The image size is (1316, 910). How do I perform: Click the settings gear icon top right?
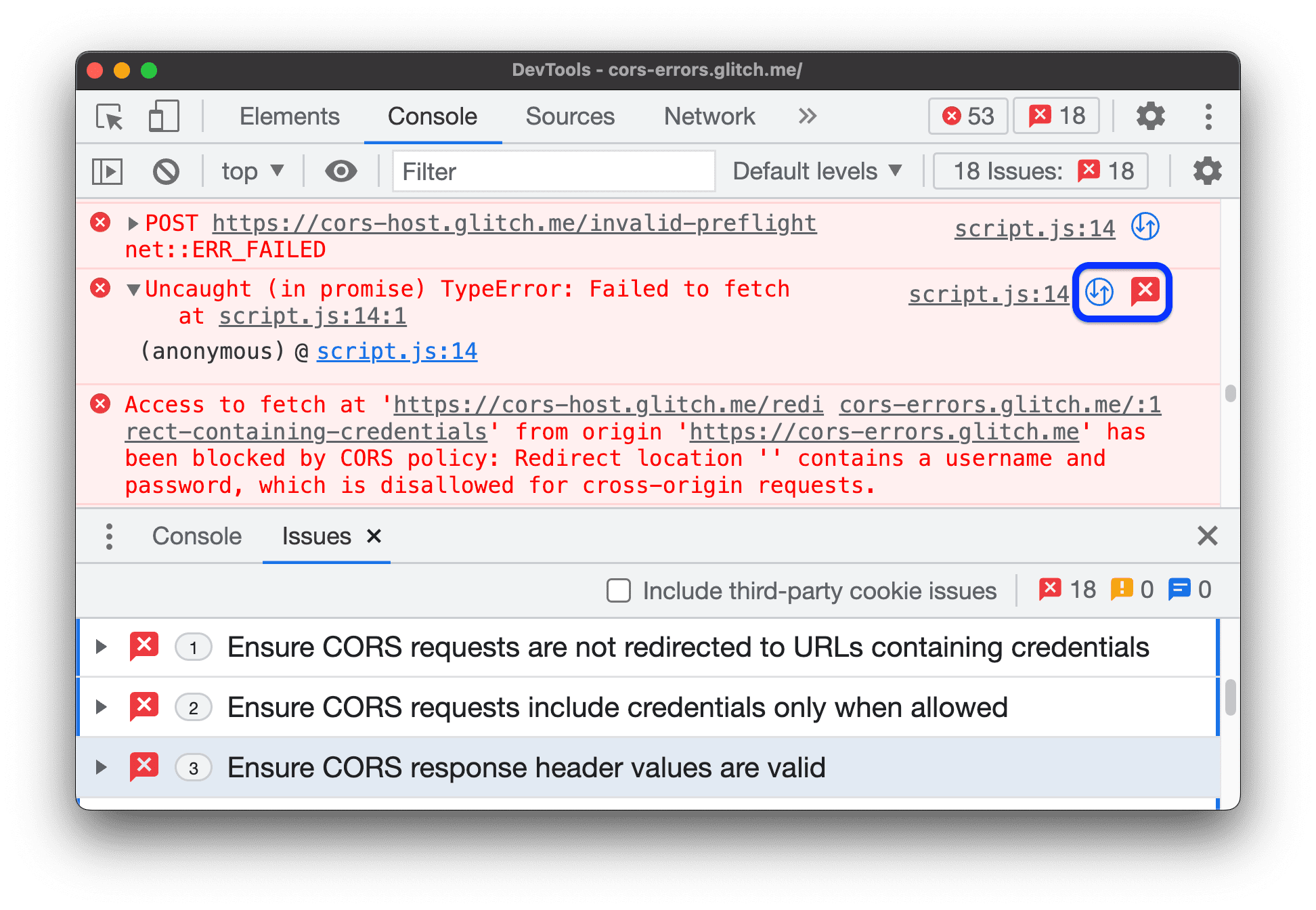(1153, 118)
